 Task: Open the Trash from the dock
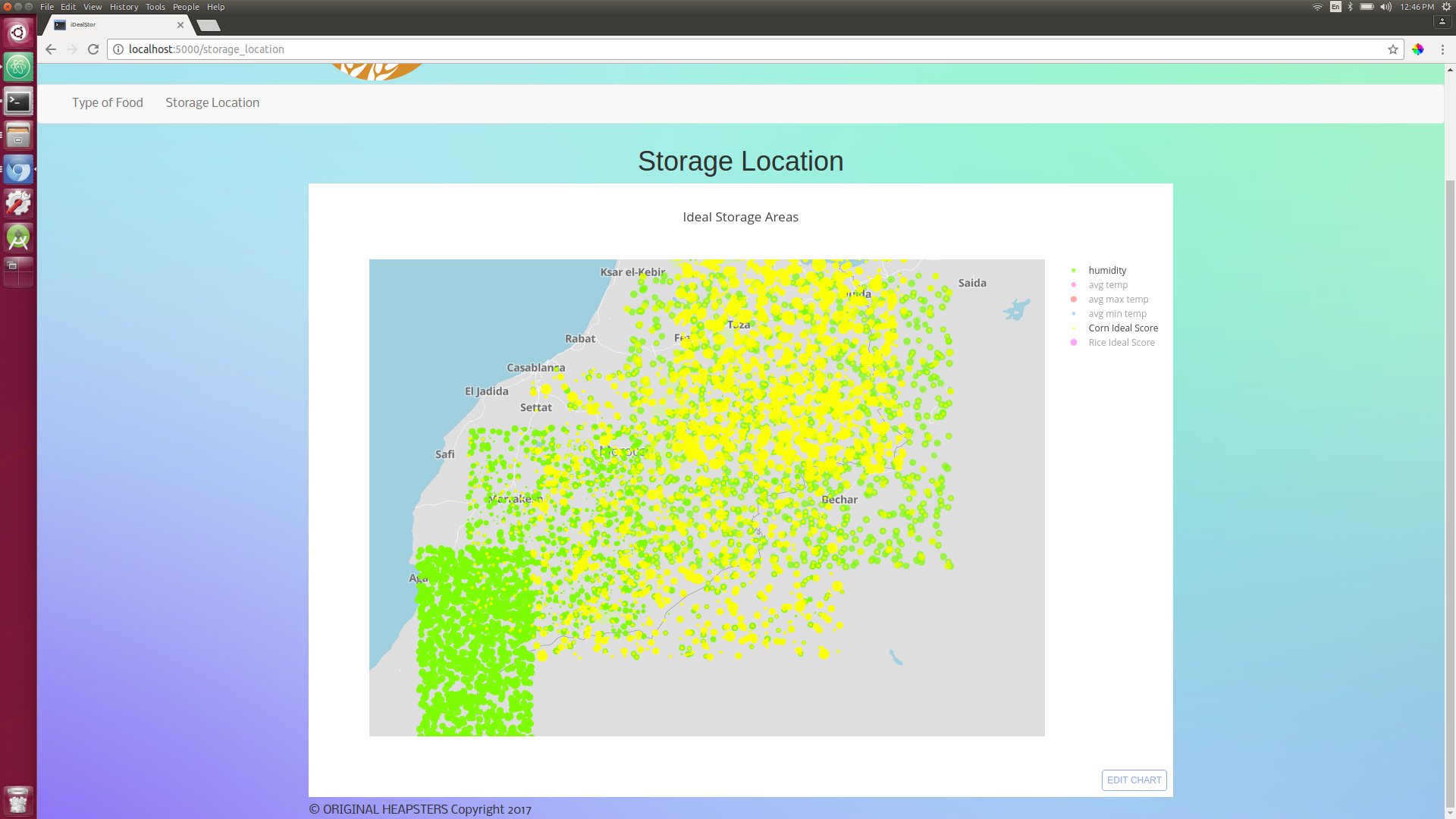[x=18, y=799]
